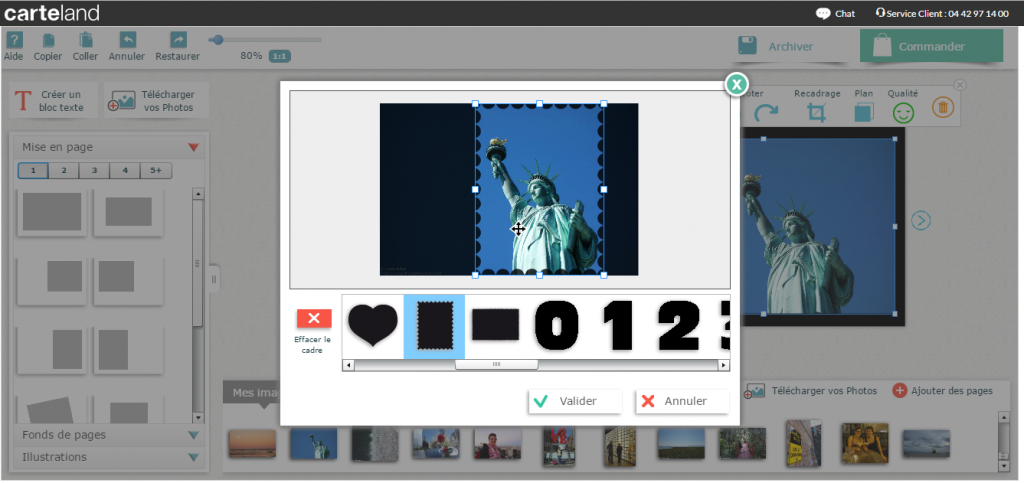The height and width of the screenshot is (483, 1024).
Task: Select the heart-shaped frame mask
Action: [372, 326]
